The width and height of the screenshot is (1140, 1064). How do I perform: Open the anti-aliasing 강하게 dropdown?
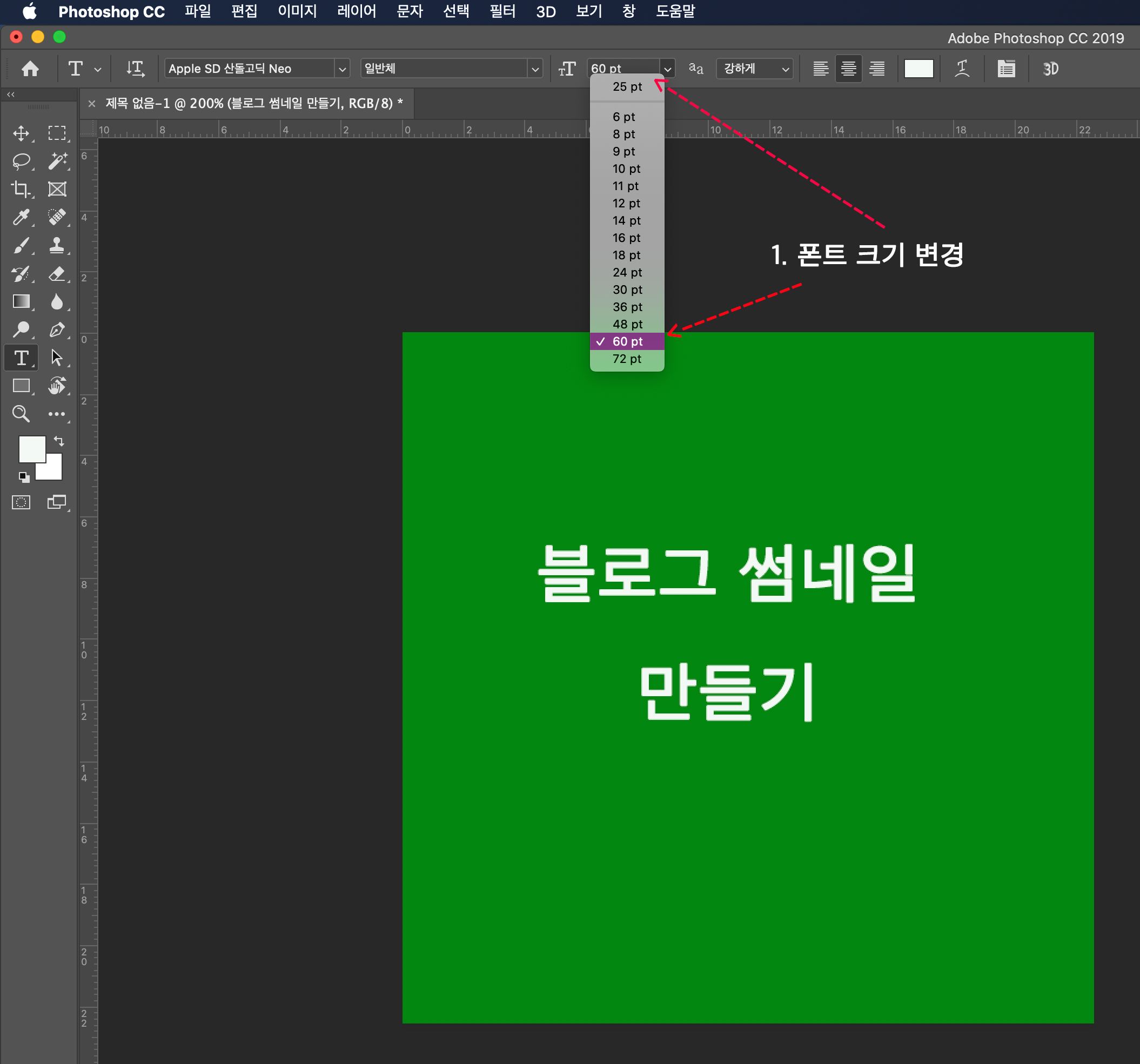click(x=755, y=69)
